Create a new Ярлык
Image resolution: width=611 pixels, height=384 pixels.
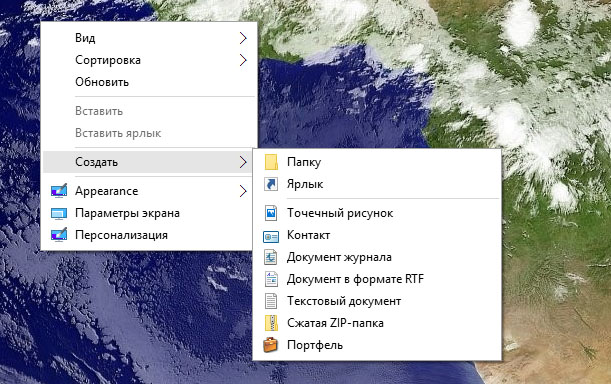(377, 184)
